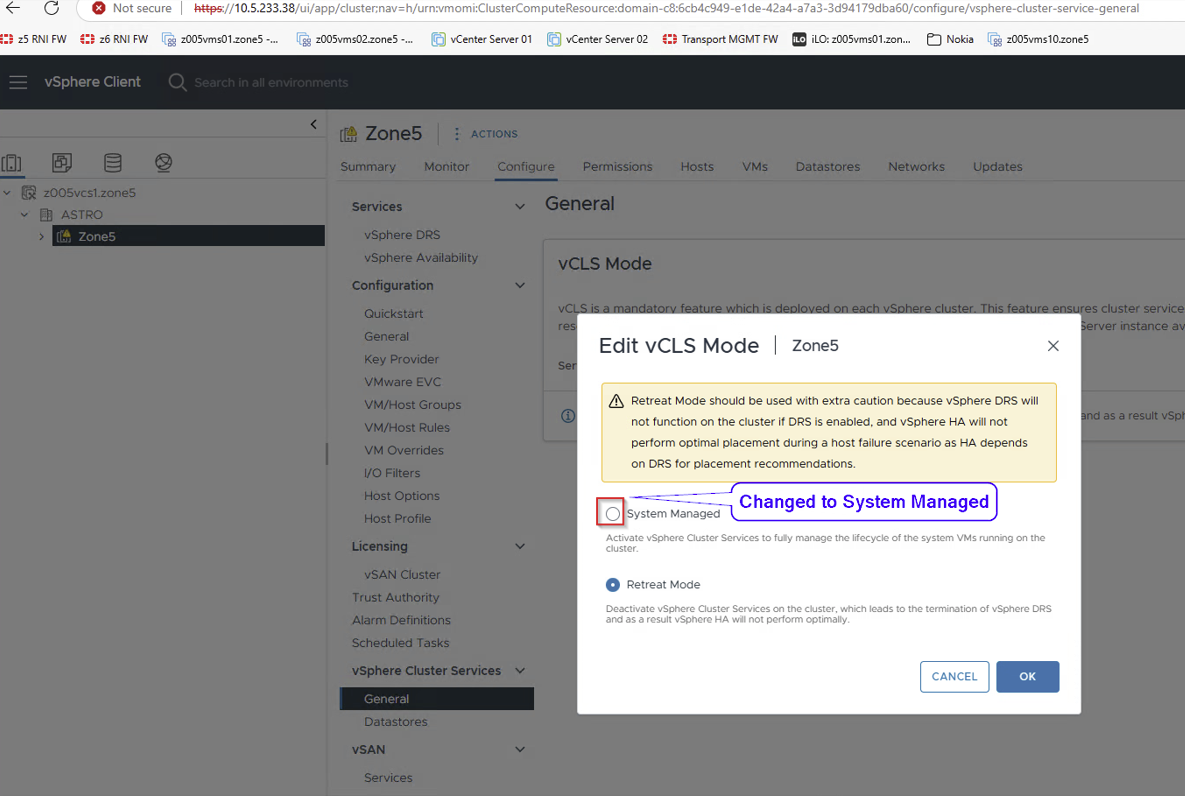Open VMs and Templates inventory view icon
The image size is (1185, 796).
tap(62, 163)
